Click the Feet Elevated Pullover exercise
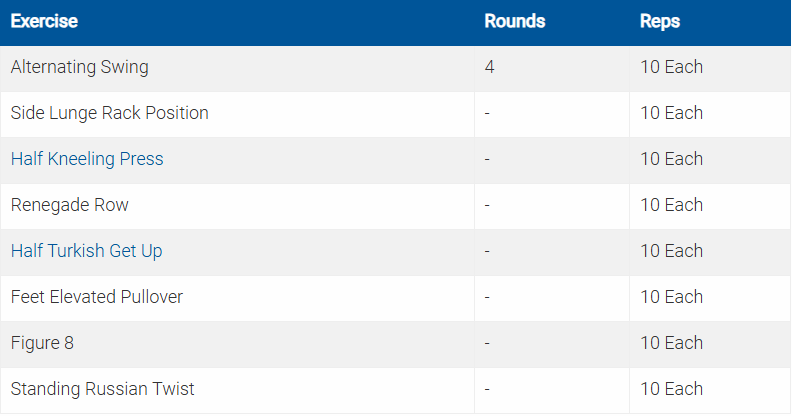The image size is (792, 416). tap(96, 297)
